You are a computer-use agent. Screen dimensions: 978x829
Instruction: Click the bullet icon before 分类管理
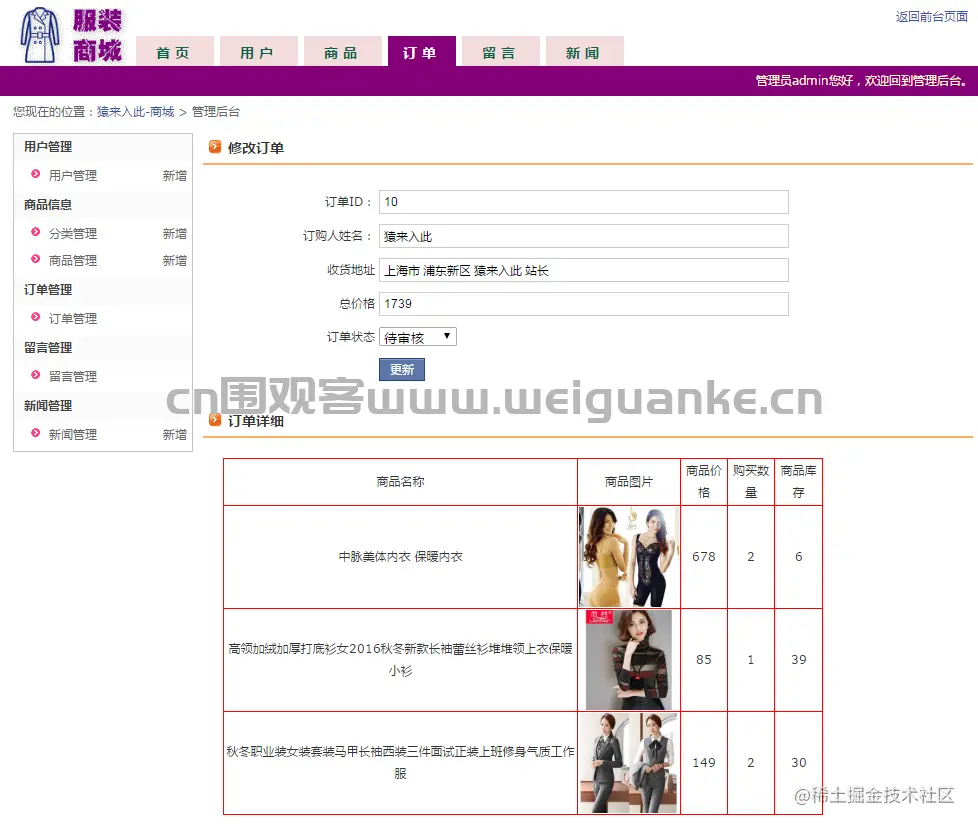(x=36, y=232)
